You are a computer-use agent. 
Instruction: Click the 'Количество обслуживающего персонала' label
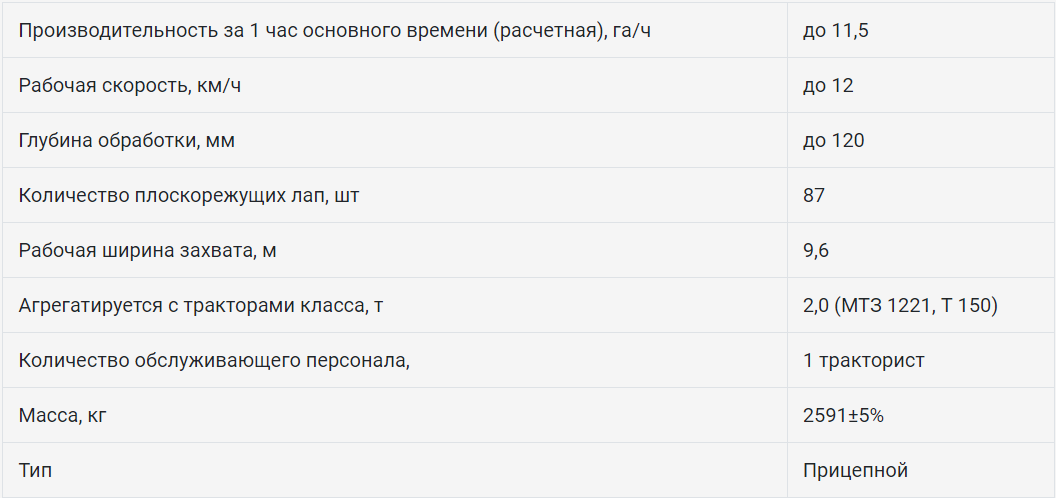214,360
